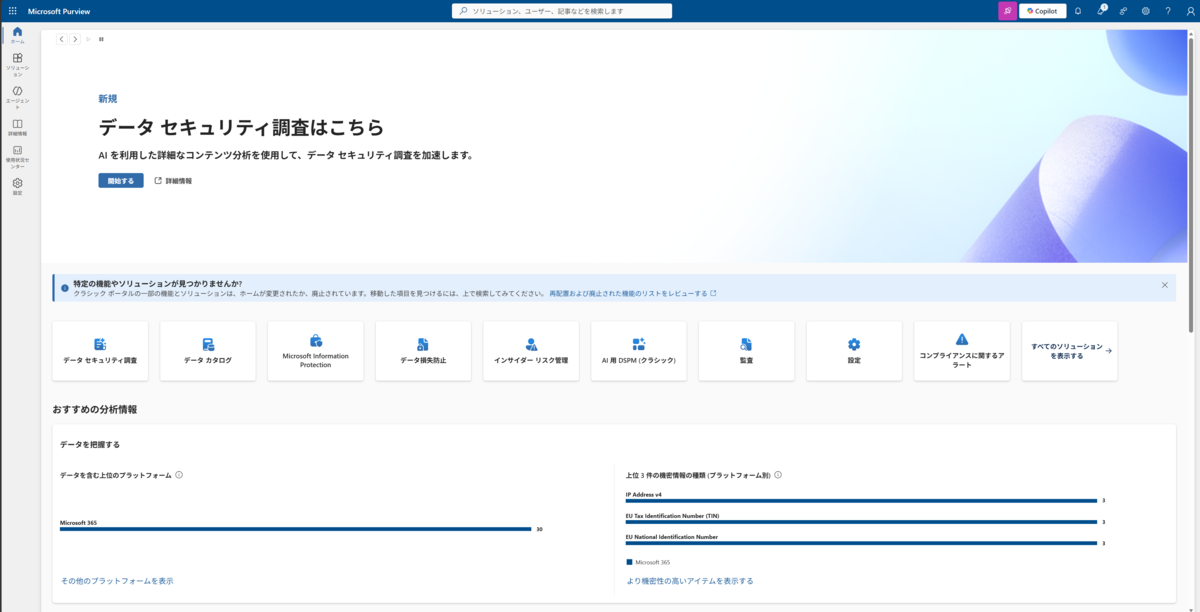Open the AI 用 DSPM (クラシック) card
Screen dimensions: 1200x612
coord(639,351)
